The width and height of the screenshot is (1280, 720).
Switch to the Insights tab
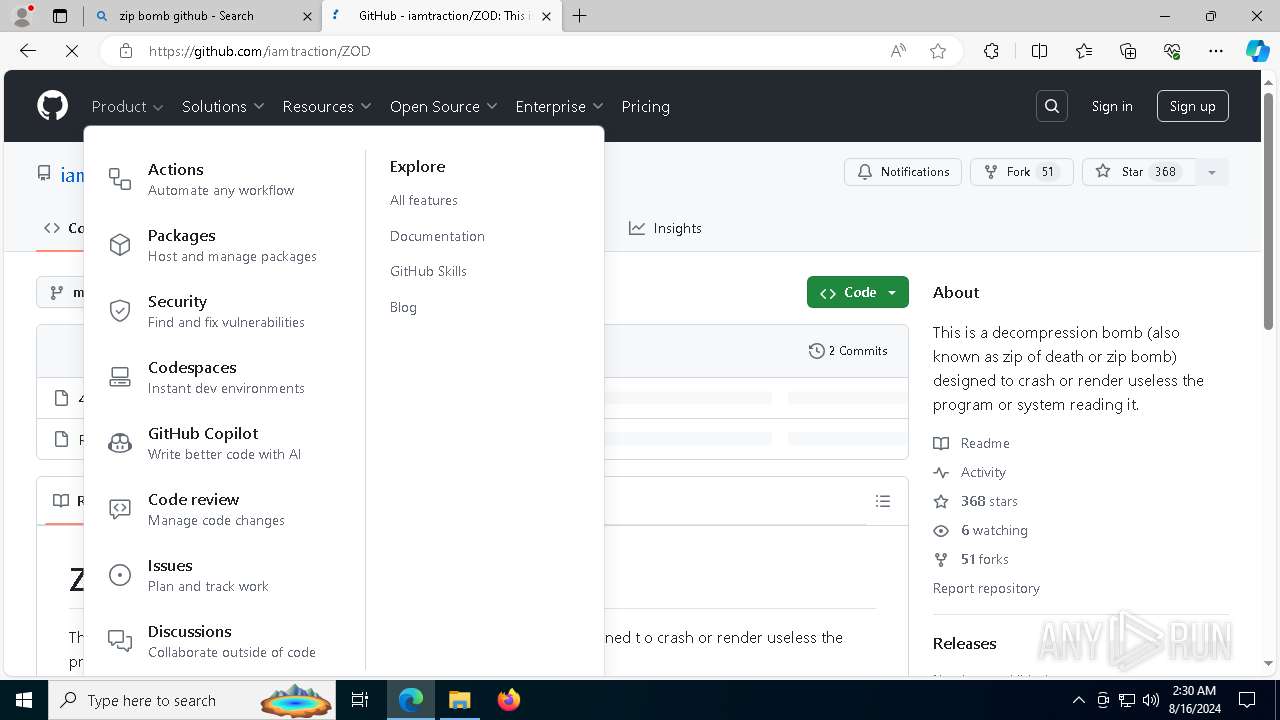665,228
